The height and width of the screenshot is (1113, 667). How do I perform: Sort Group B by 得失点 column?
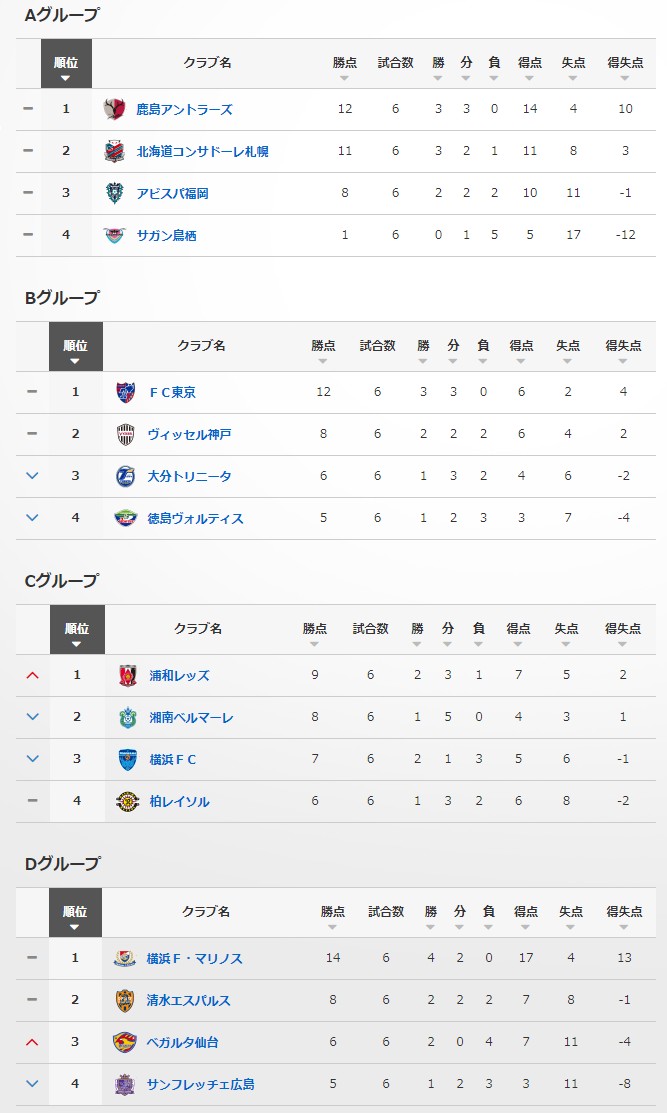tap(623, 350)
